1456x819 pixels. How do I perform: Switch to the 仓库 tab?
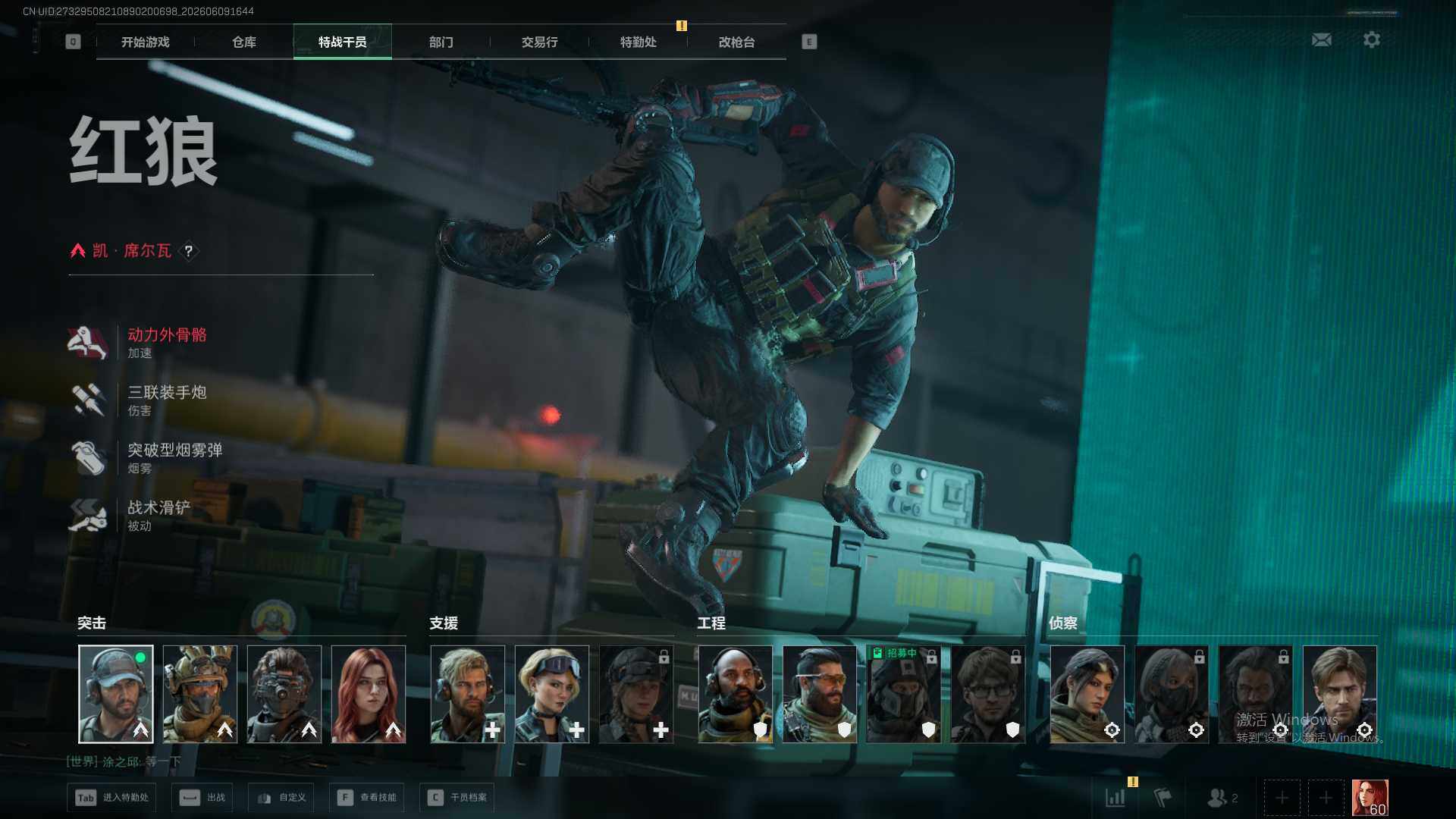pos(244,42)
